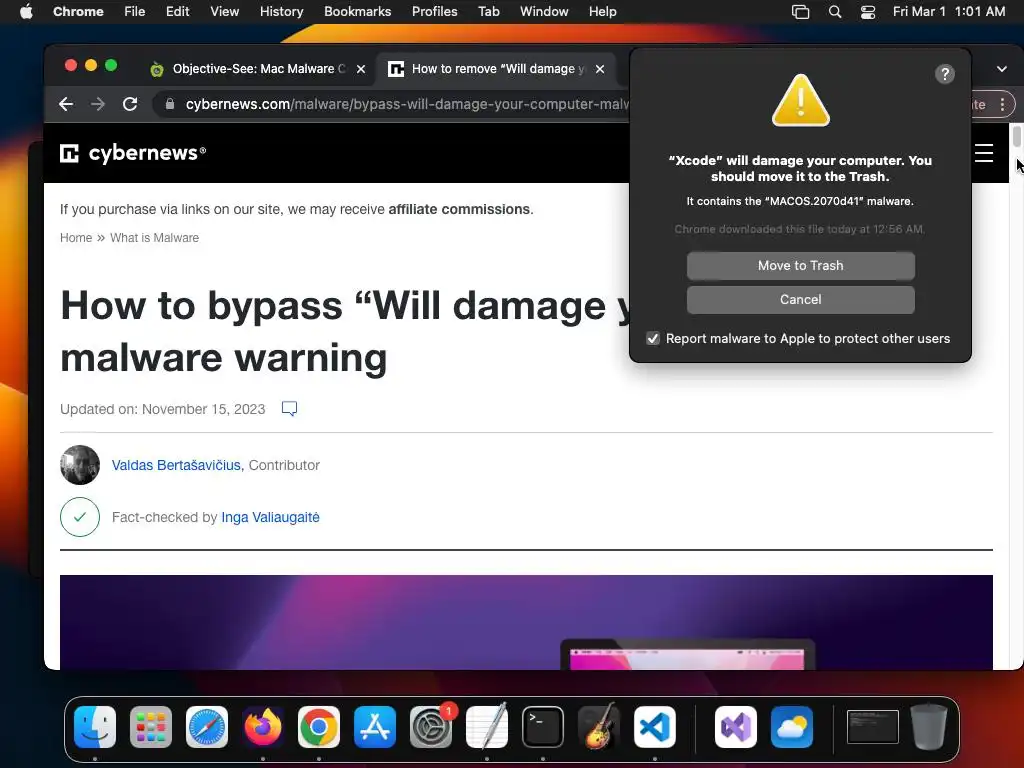Click the cybernews logo
The image size is (1024, 768).
point(133,153)
